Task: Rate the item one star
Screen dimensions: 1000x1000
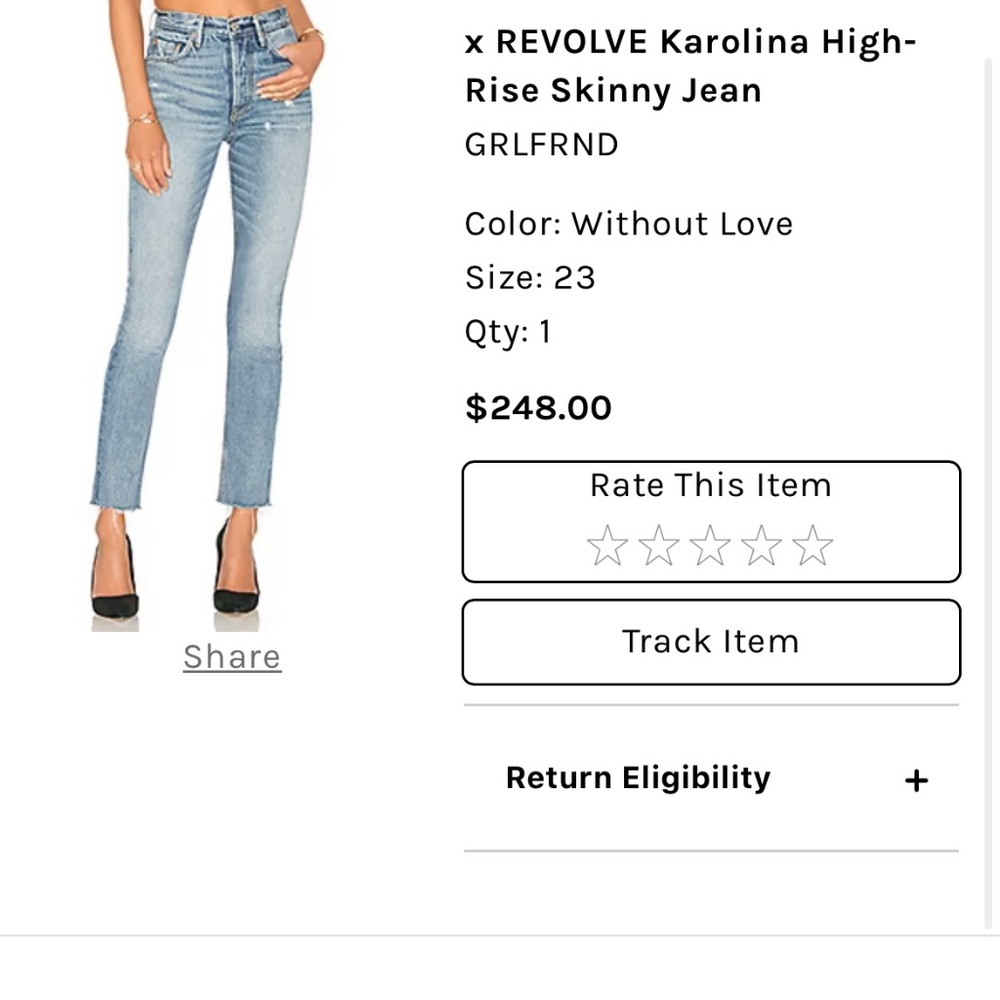Action: (607, 546)
